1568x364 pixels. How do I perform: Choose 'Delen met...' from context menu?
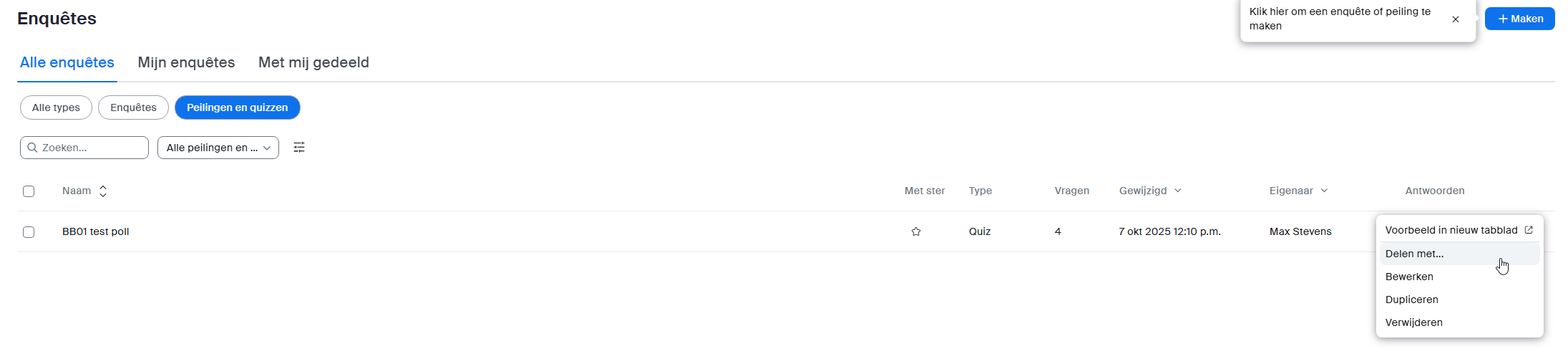click(x=1414, y=254)
